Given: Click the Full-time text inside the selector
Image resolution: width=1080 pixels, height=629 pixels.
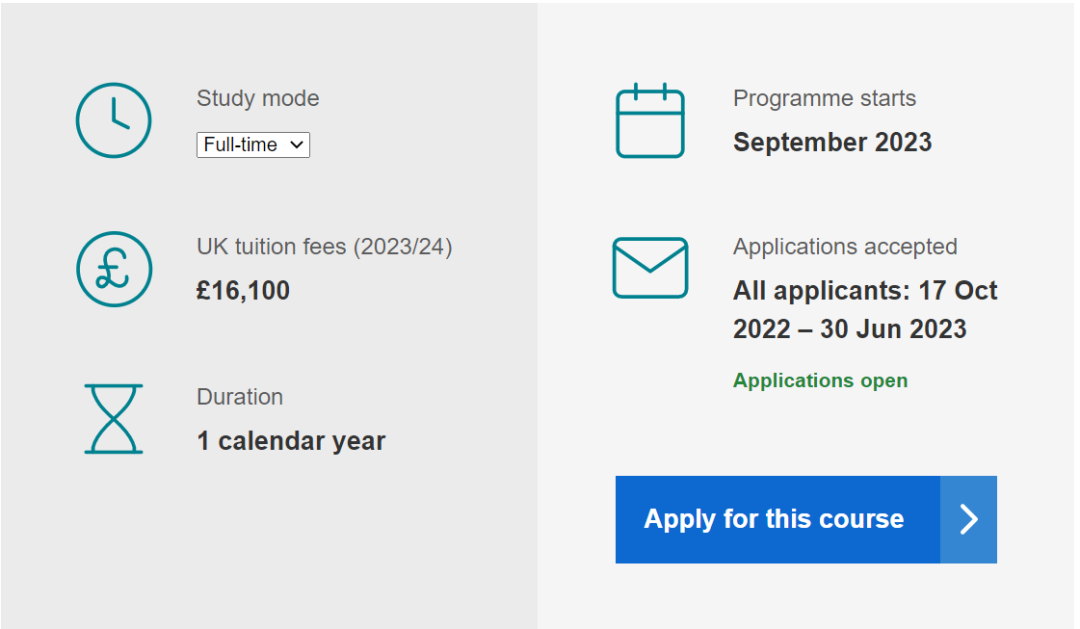Looking at the screenshot, I should [x=240, y=145].
